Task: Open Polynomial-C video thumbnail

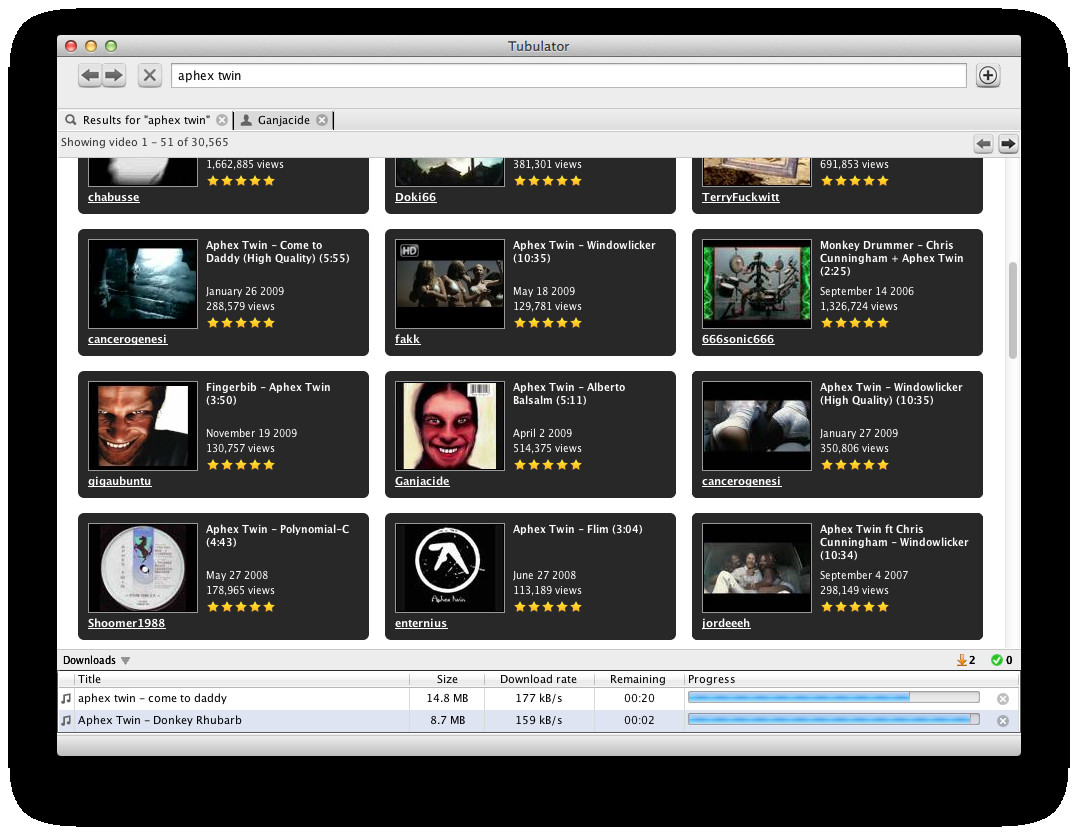Action: click(x=143, y=568)
